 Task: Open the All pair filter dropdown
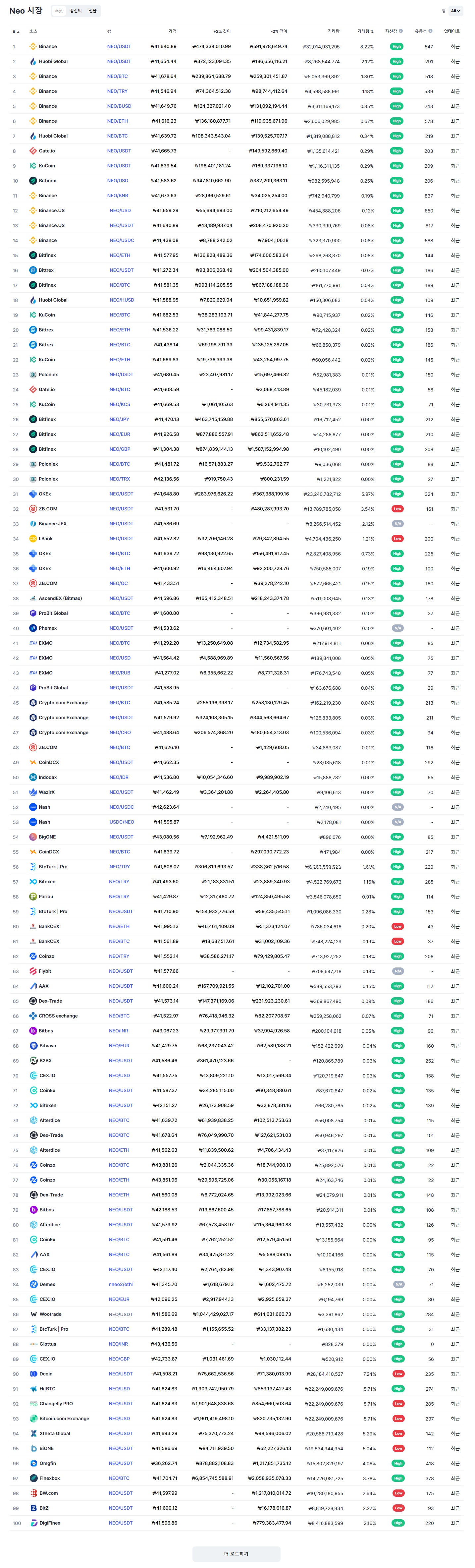tap(455, 11)
